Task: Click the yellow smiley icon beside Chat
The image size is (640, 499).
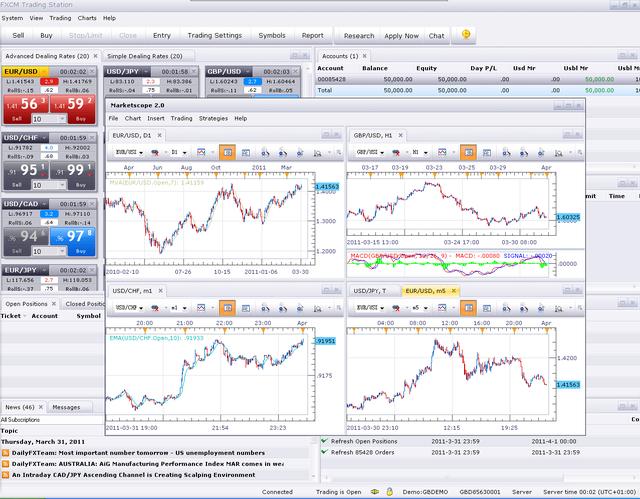Action: (466, 35)
